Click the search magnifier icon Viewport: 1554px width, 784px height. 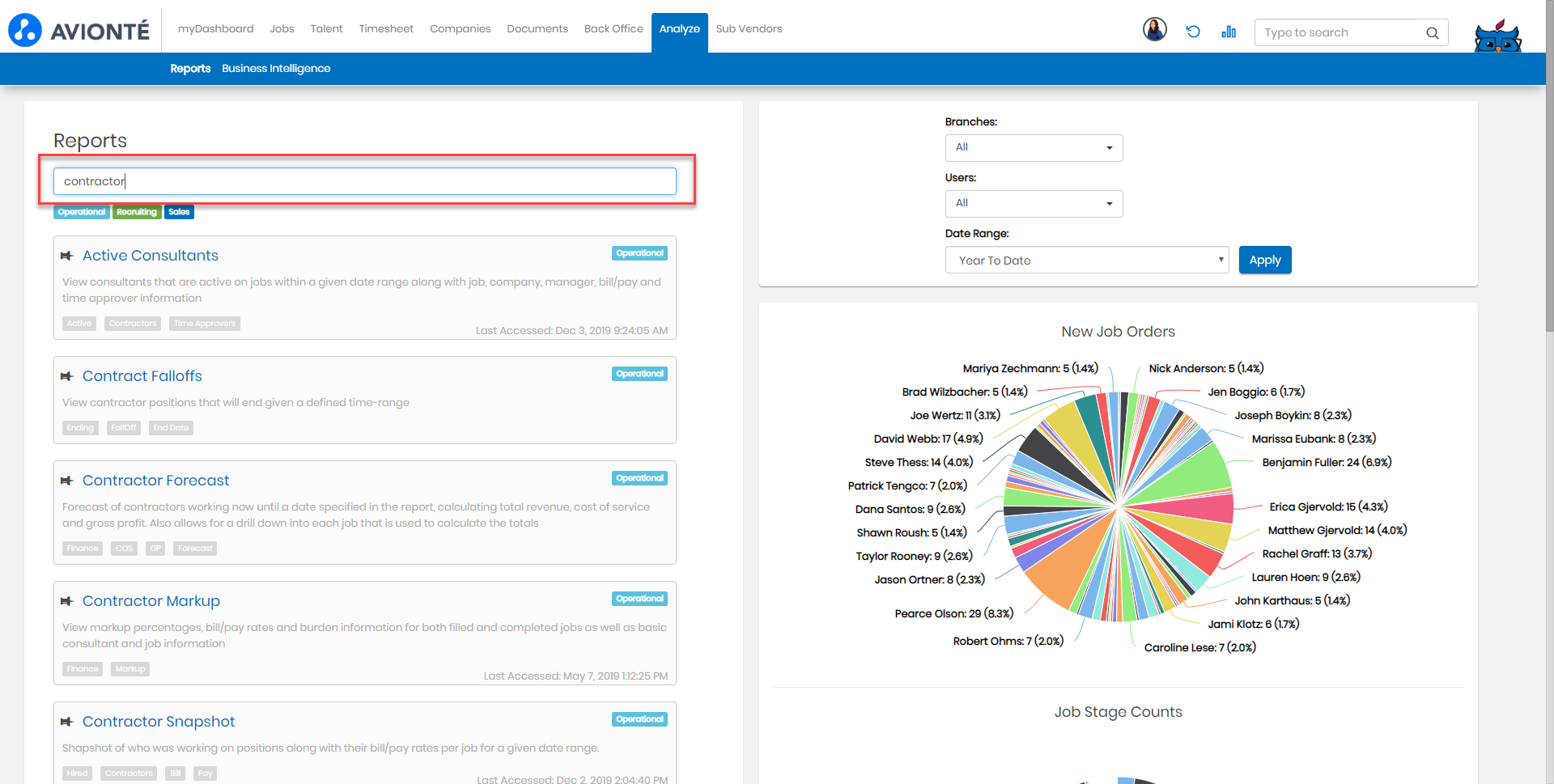[x=1432, y=33]
